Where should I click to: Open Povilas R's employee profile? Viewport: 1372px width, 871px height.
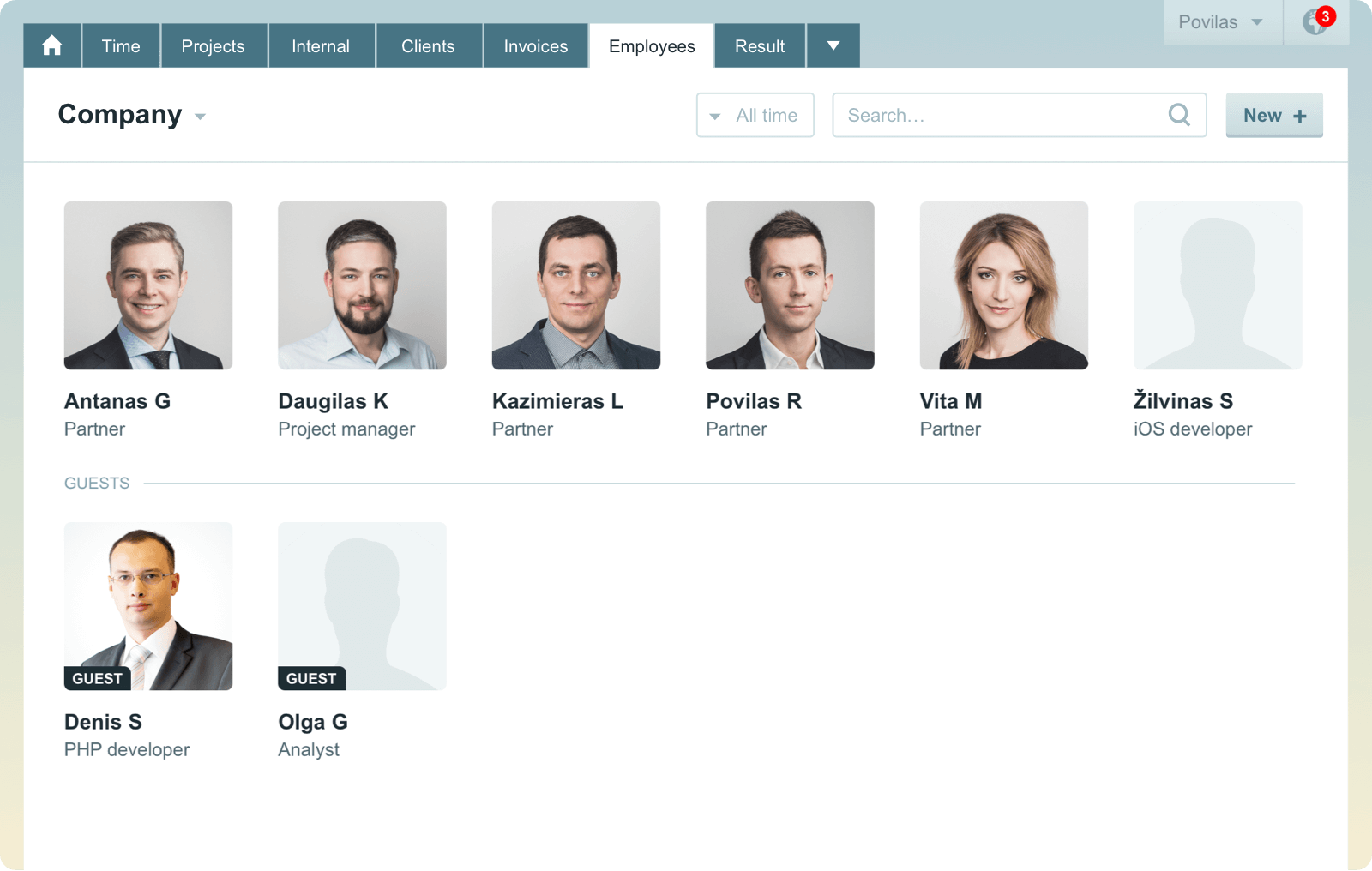(x=789, y=285)
